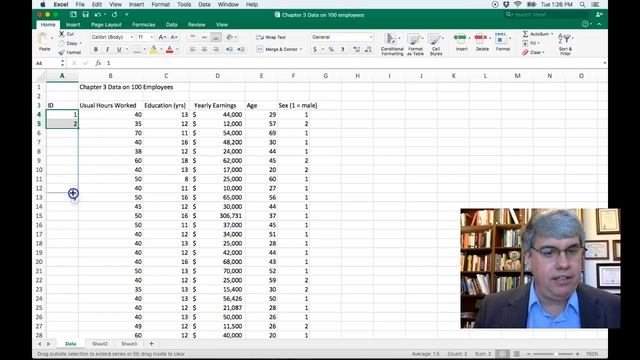Click the Format cells icon in Cells group
The image size is (640, 360).
click(x=501, y=39)
